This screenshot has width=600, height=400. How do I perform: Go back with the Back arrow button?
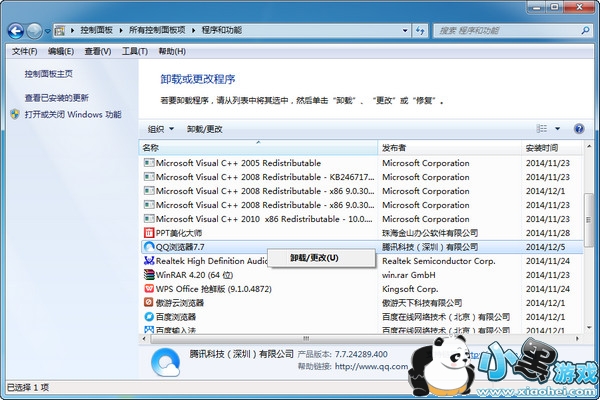tap(15, 31)
